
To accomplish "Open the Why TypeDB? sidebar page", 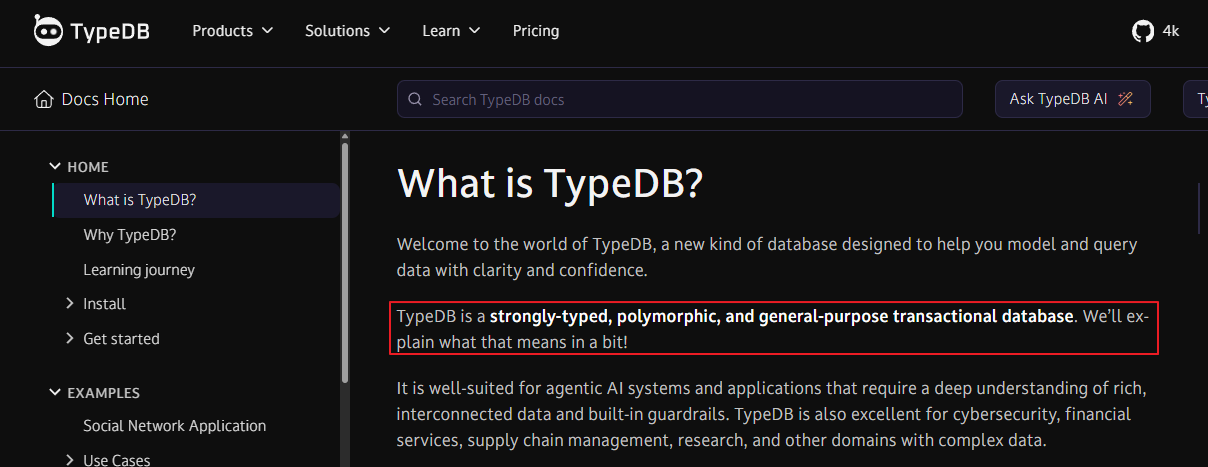I will point(130,235).
